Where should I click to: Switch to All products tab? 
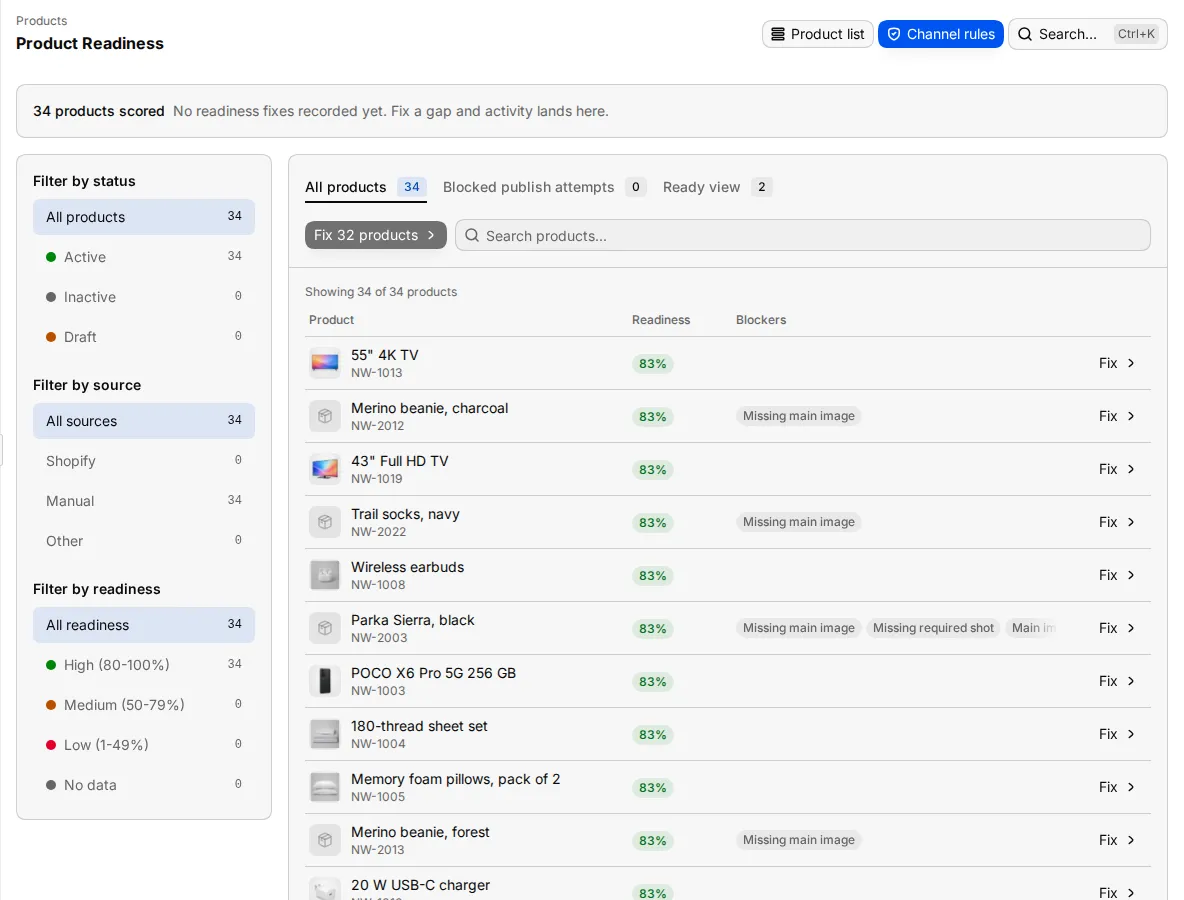point(365,187)
